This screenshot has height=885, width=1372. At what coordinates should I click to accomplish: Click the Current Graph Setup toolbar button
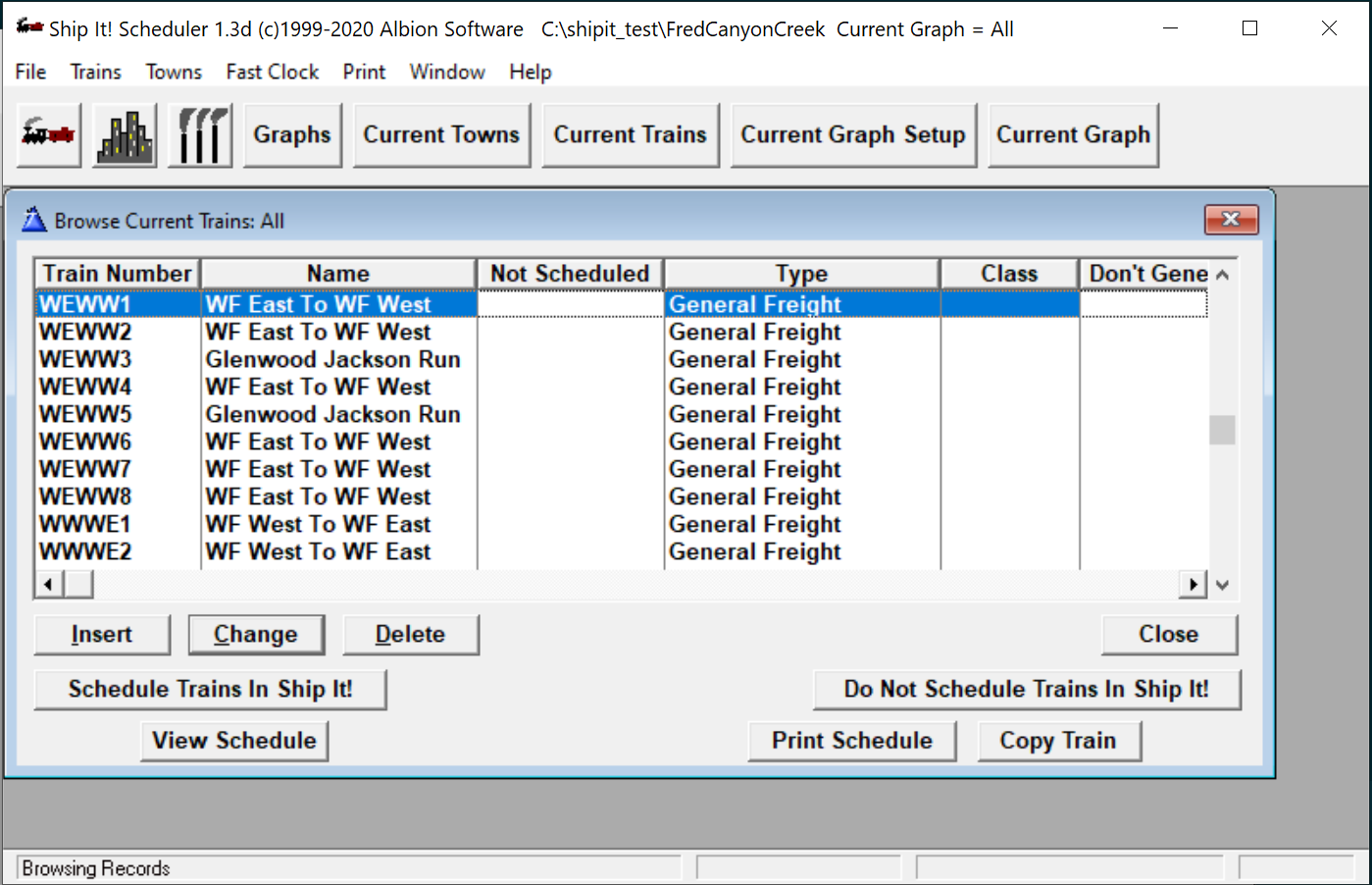click(853, 134)
